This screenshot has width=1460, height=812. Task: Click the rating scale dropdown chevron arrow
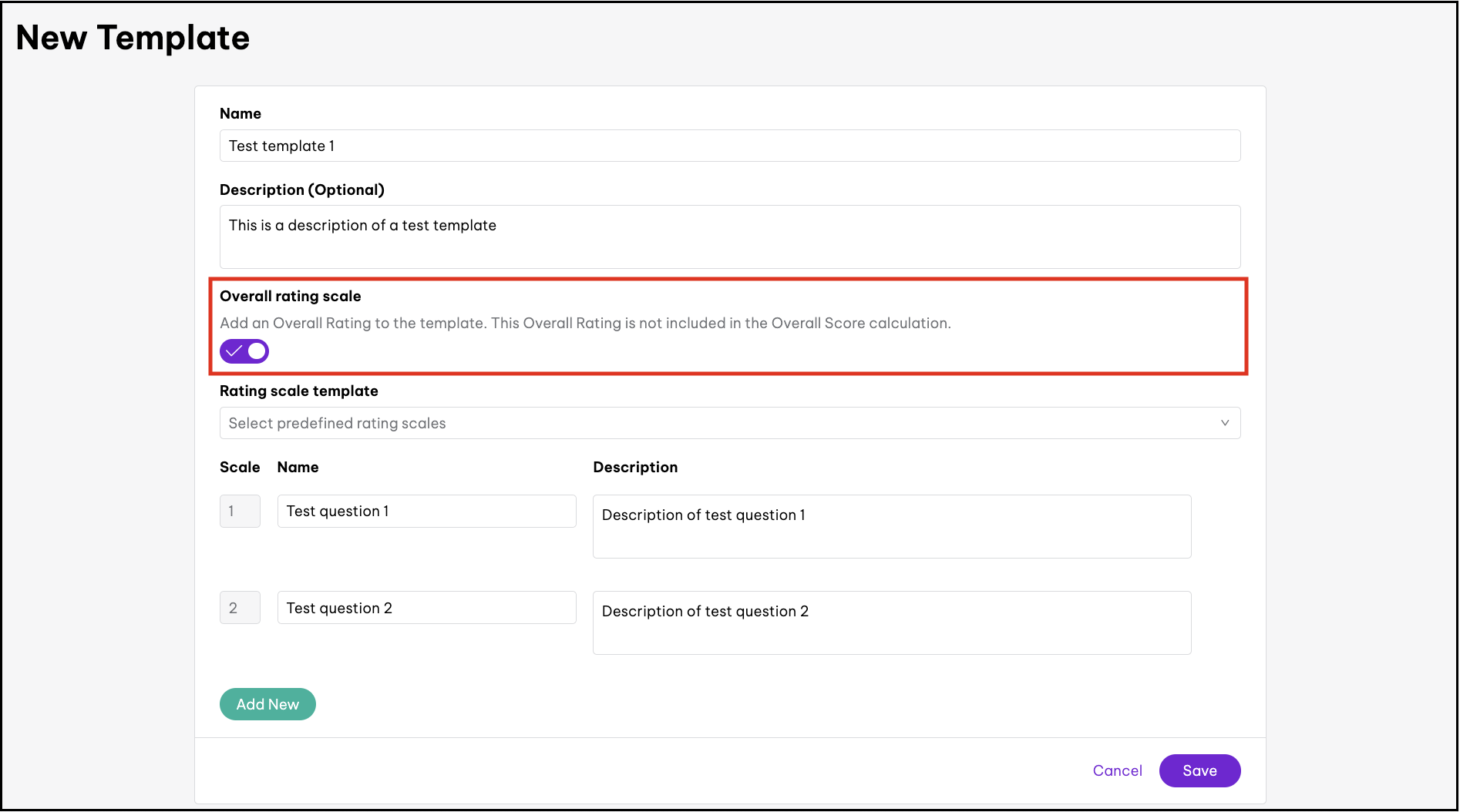1224,423
